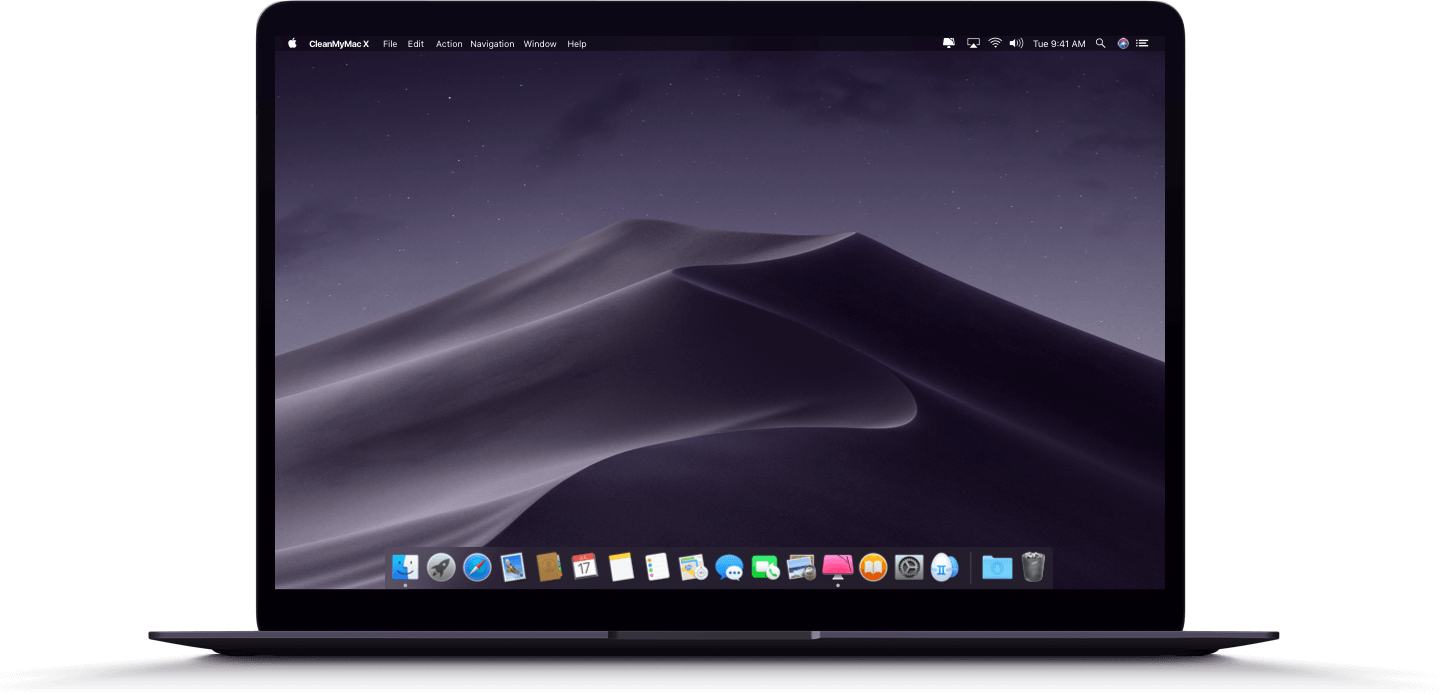
Task: Start FaceTime from the Dock
Action: coord(766,567)
